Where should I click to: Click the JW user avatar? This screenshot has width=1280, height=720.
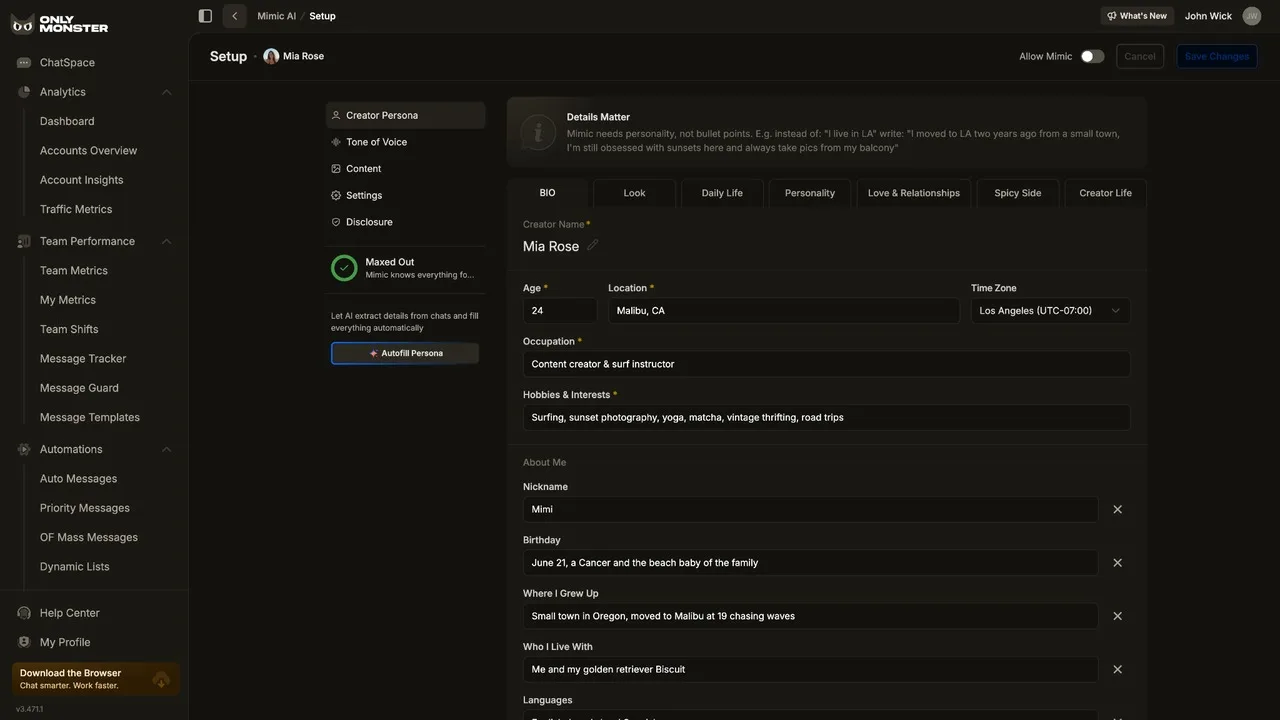click(x=1252, y=16)
